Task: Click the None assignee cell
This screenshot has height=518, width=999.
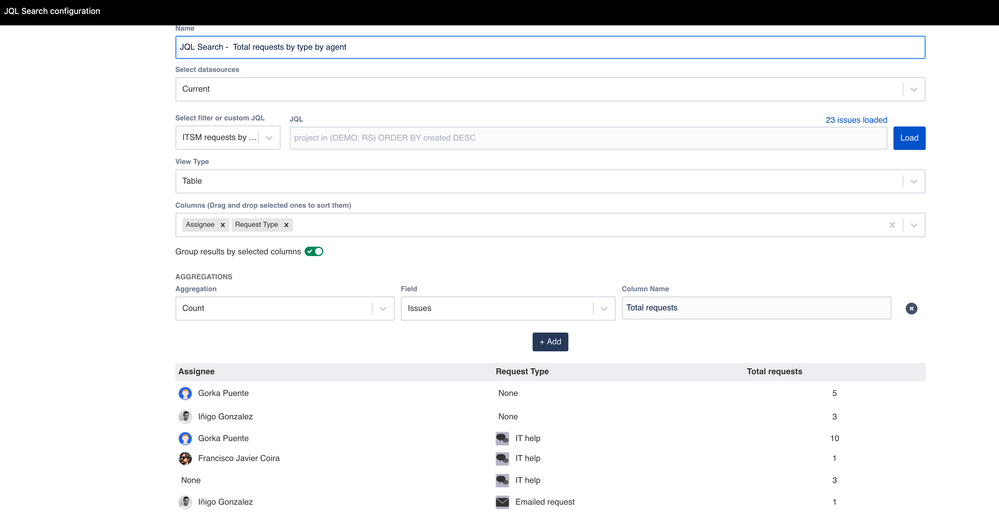Action: point(190,480)
